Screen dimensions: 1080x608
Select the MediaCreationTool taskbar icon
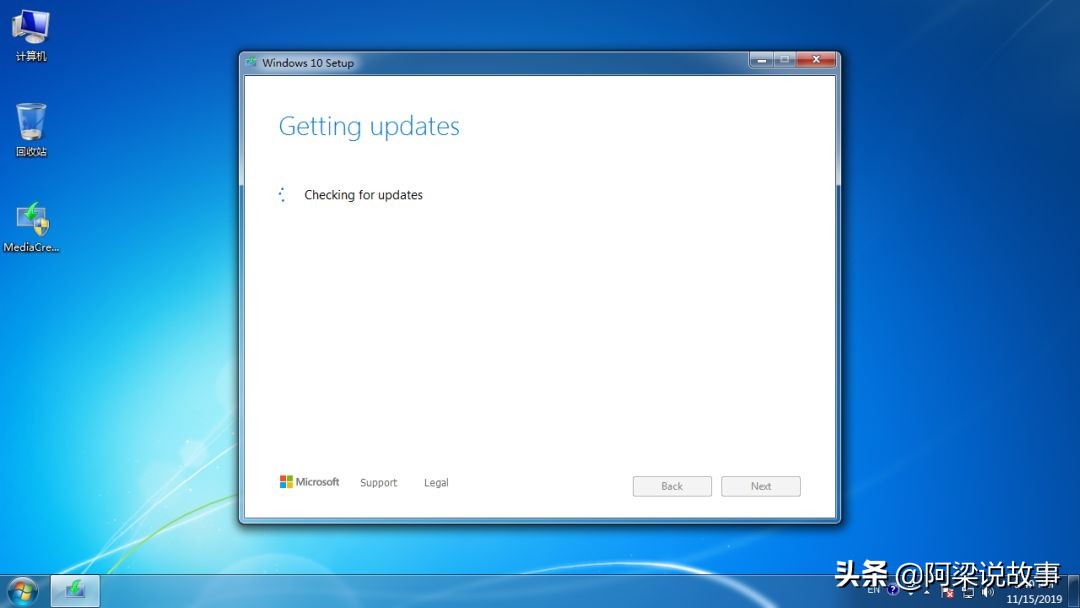[75, 590]
